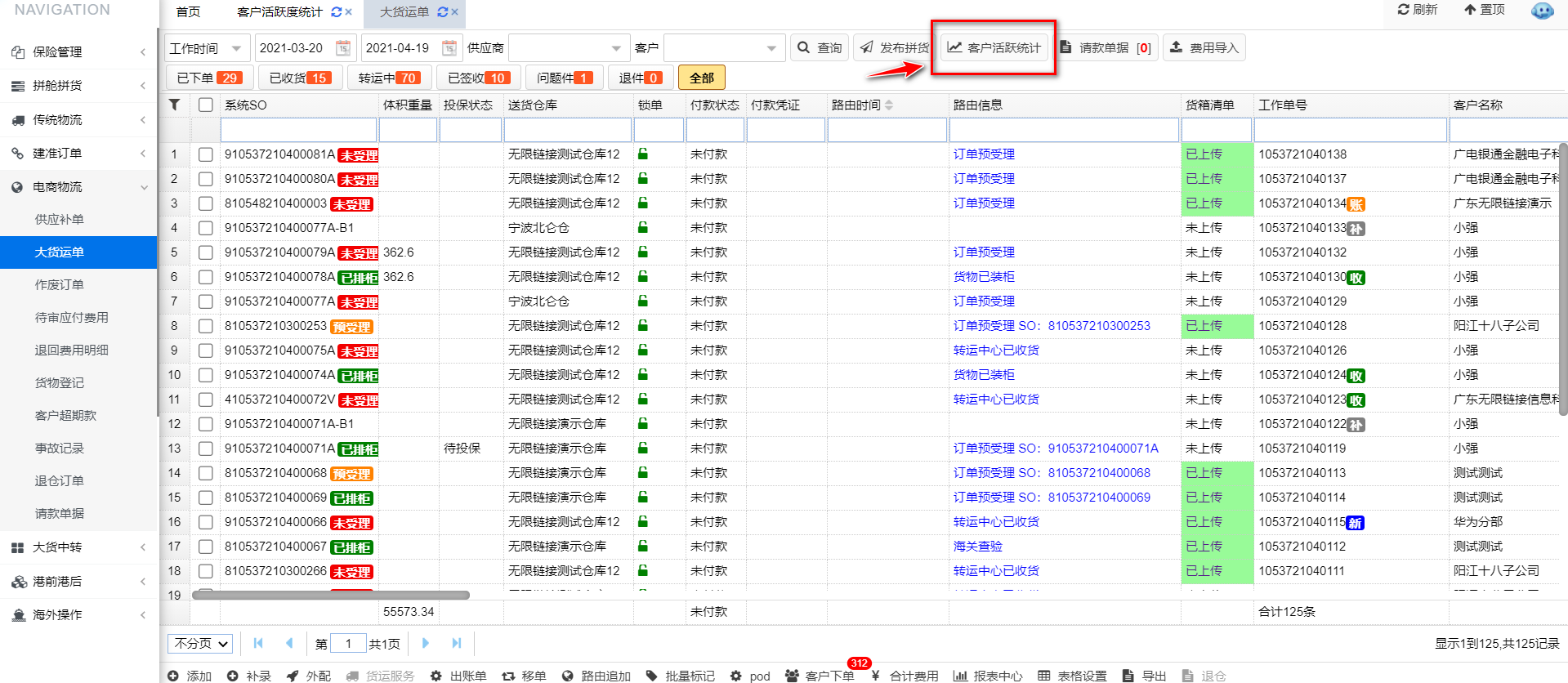1568x683 pixels.
Task: Refresh the 大货运单 tab with reload icon
Action: coord(442,12)
